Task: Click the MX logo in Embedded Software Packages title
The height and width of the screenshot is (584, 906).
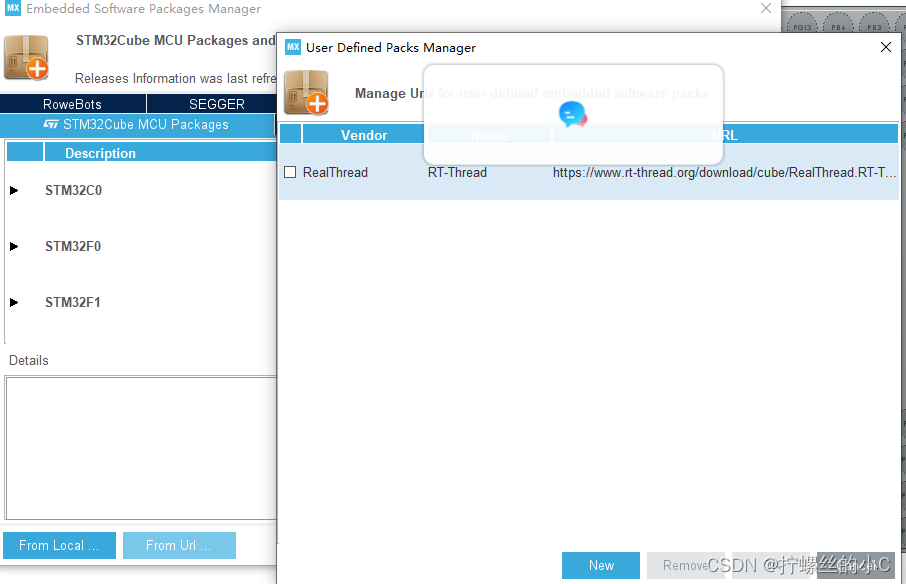Action: coord(13,8)
